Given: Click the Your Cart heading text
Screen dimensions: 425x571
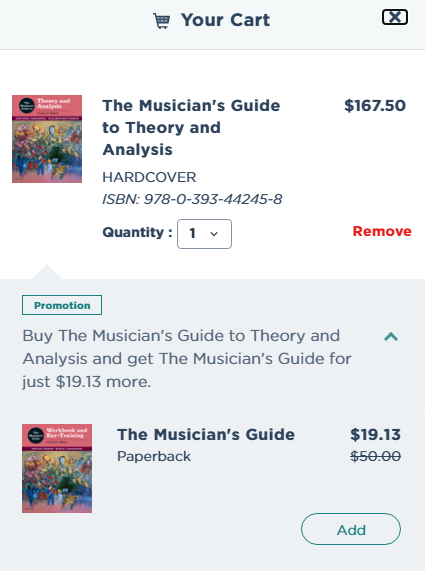Looking at the screenshot, I should (225, 20).
